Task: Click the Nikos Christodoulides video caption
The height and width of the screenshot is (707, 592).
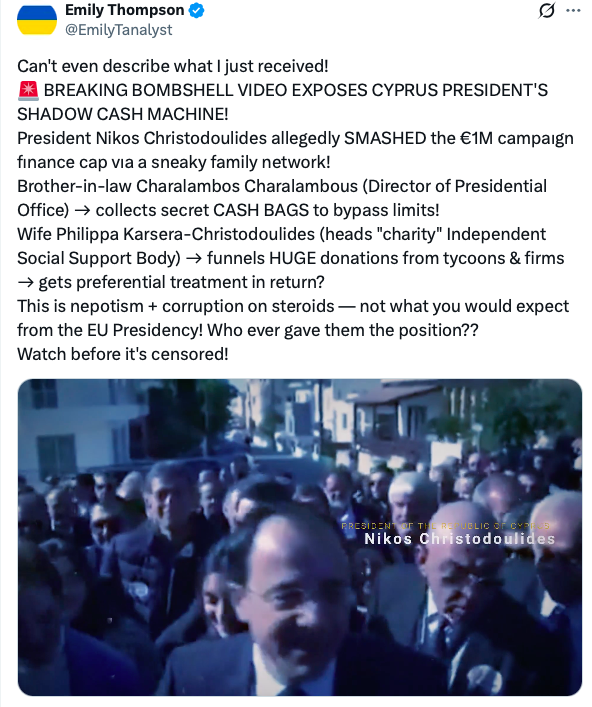Action: [x=459, y=539]
